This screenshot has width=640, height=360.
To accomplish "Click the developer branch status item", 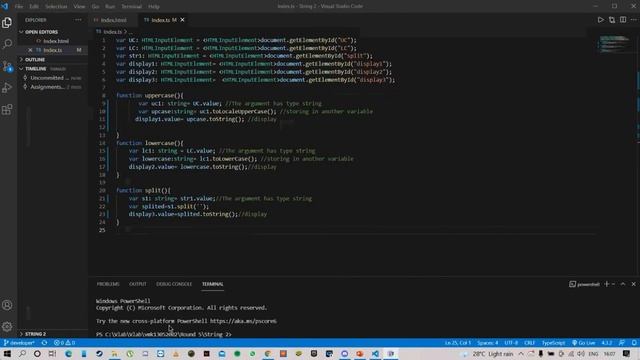I will pos(19,343).
